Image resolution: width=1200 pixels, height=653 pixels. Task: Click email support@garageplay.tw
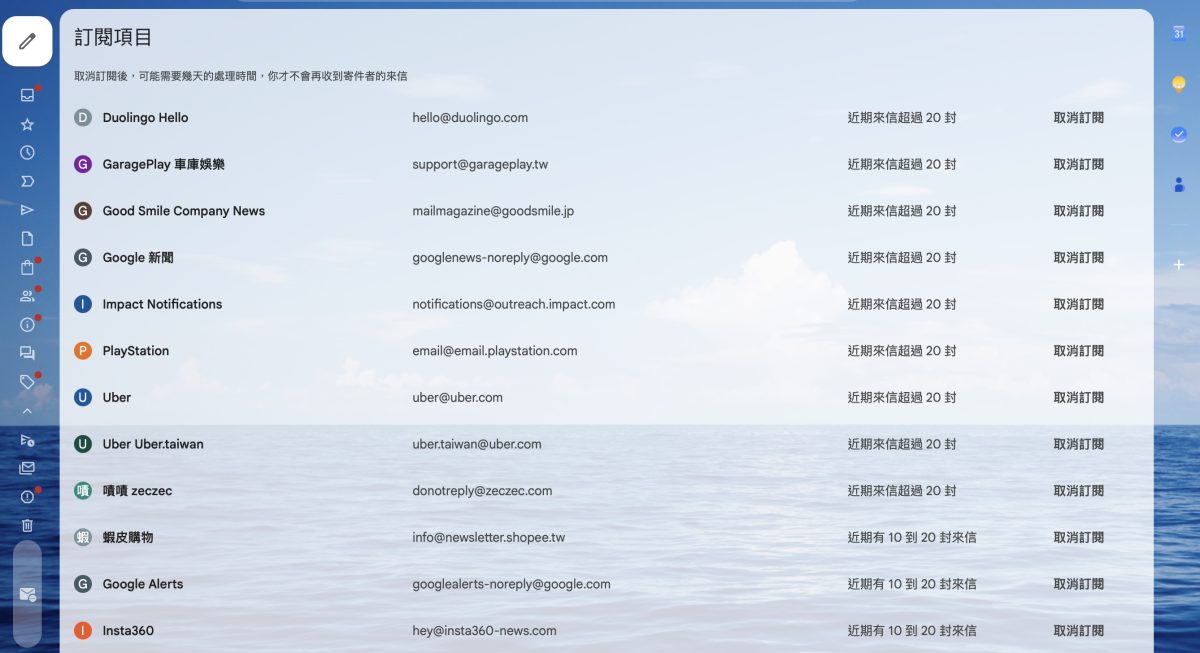(x=480, y=164)
